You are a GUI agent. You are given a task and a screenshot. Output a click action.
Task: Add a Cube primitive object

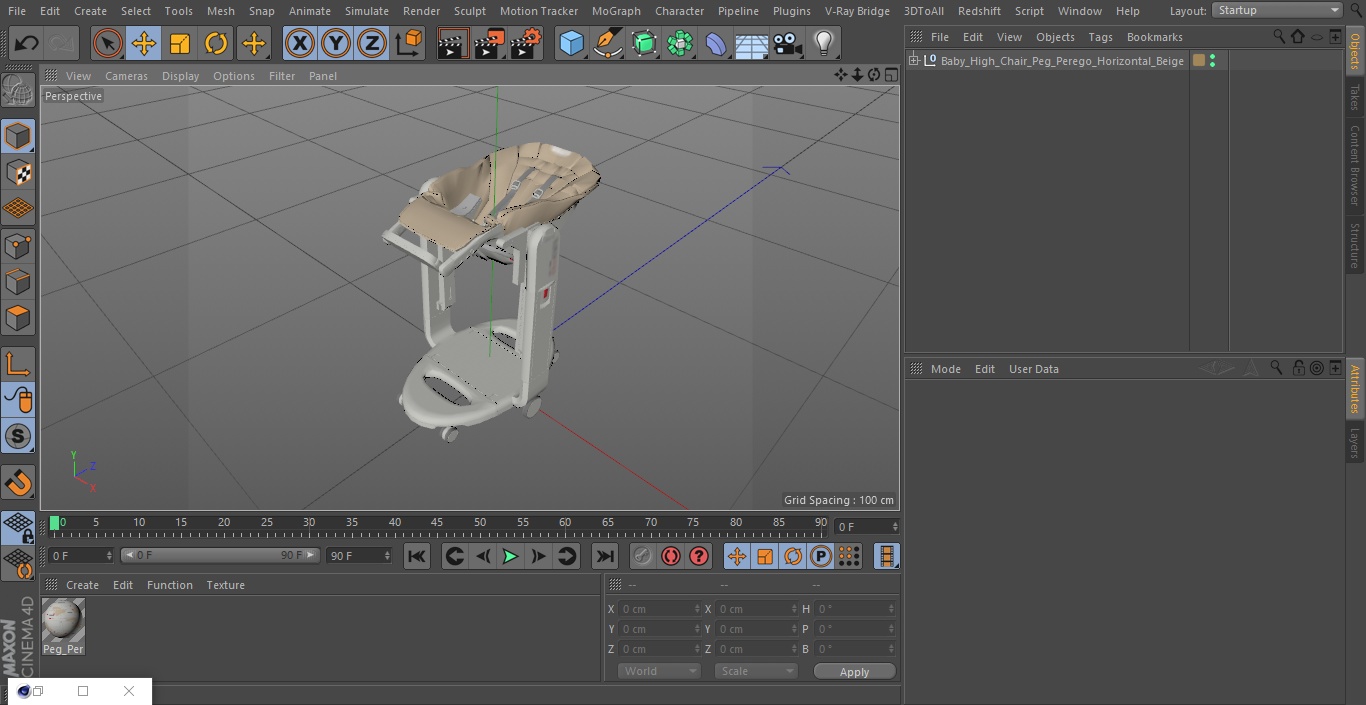pyautogui.click(x=571, y=43)
